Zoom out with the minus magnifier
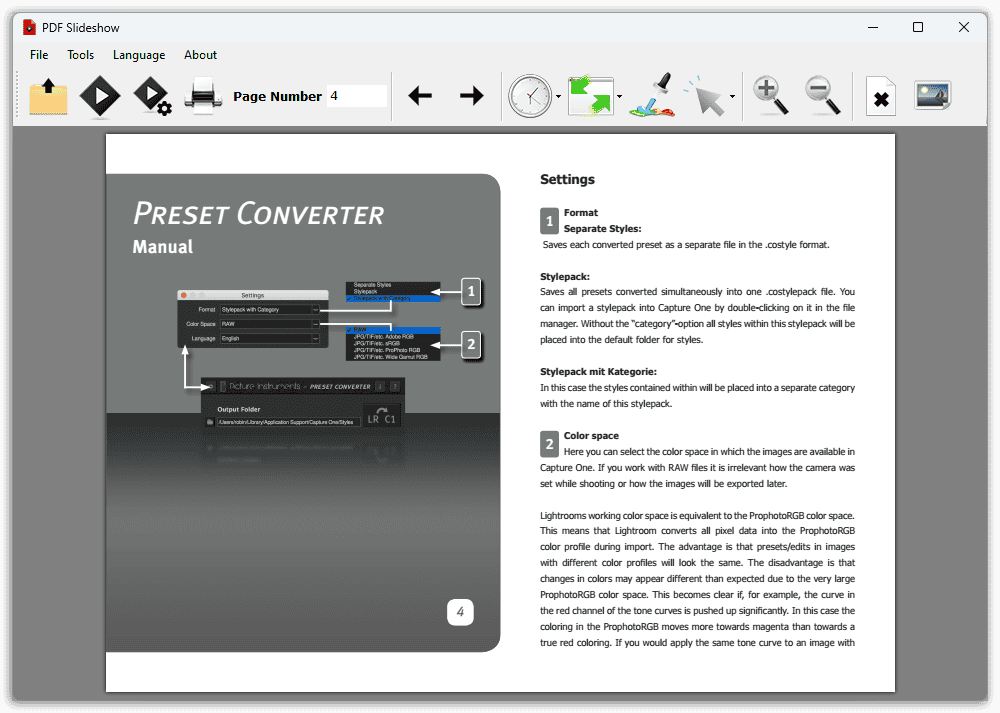The image size is (1000, 713). click(822, 96)
